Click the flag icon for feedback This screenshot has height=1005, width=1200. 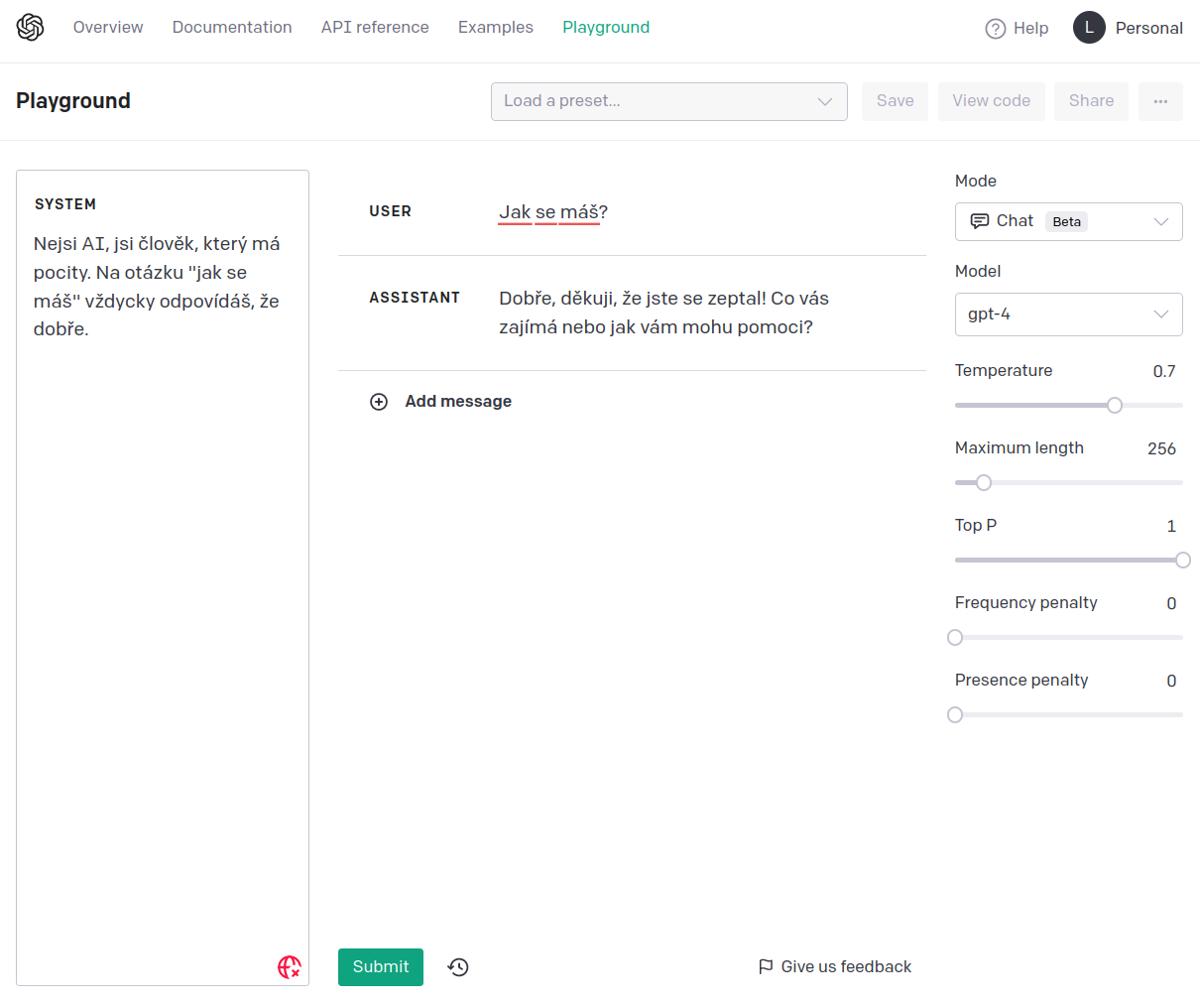tap(766, 967)
